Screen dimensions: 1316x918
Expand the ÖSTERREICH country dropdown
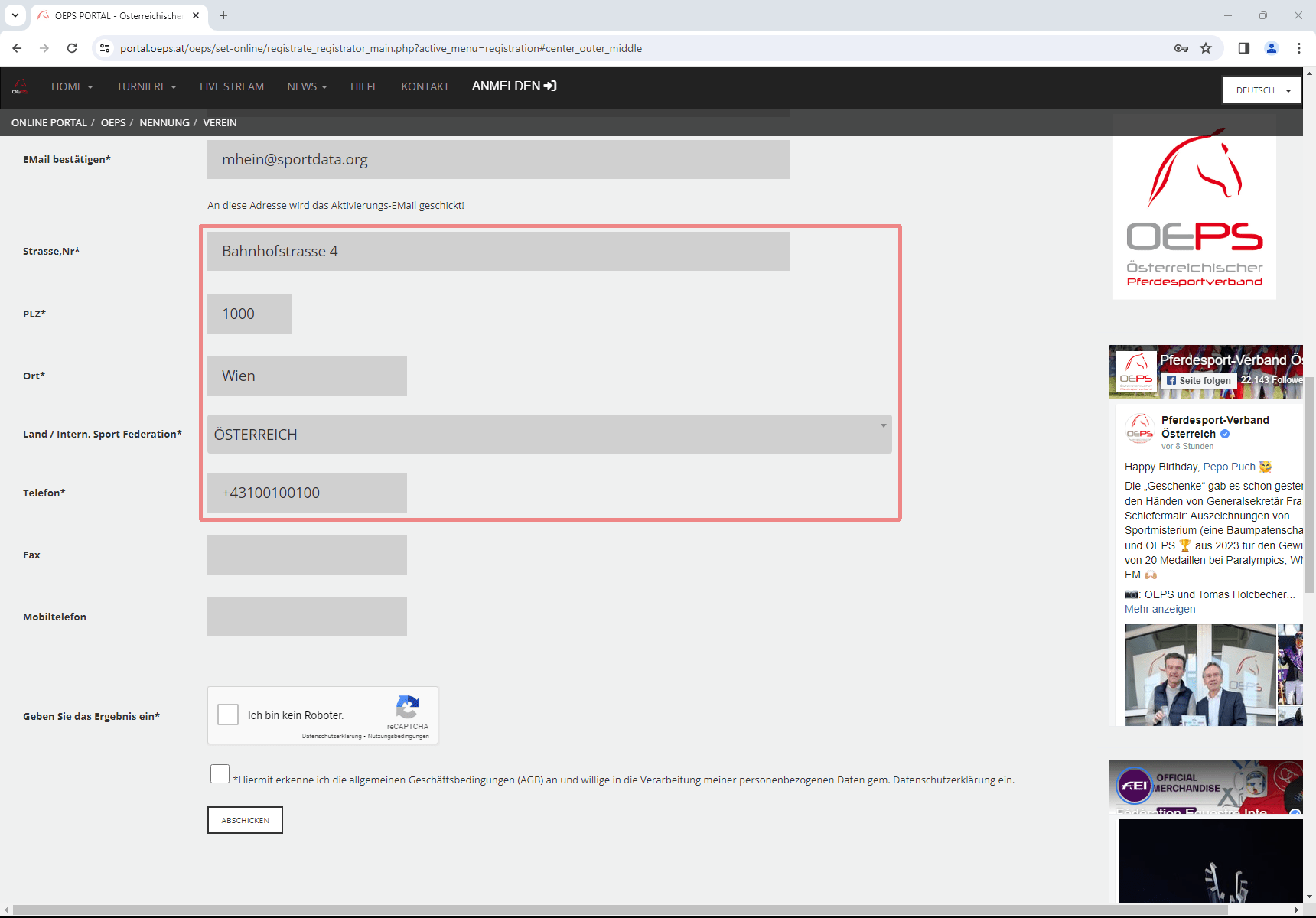point(549,435)
